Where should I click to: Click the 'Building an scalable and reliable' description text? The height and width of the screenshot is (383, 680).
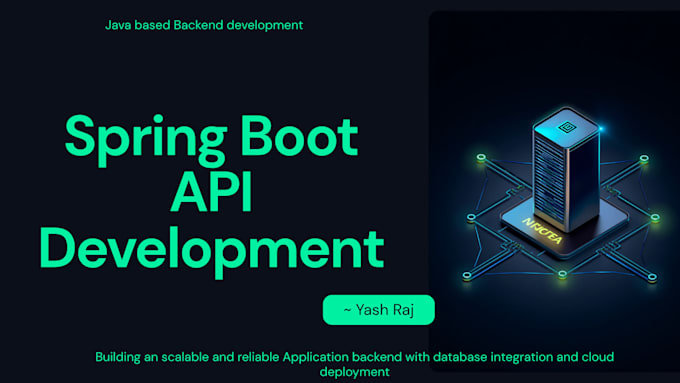tap(355, 364)
